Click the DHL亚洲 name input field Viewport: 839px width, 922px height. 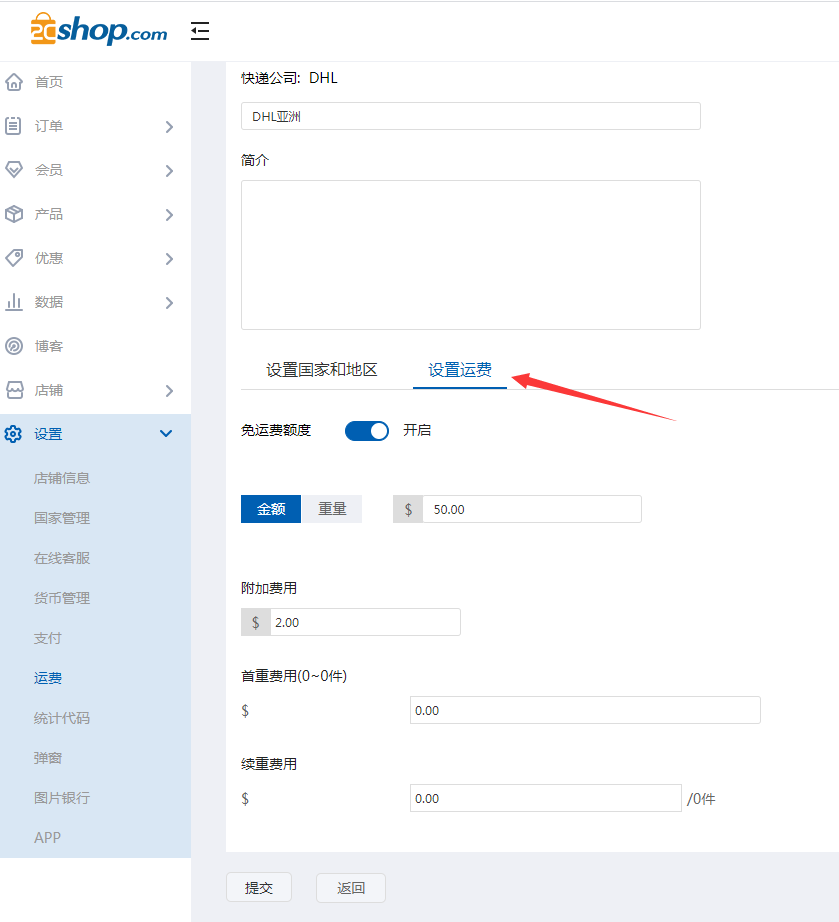click(471, 116)
